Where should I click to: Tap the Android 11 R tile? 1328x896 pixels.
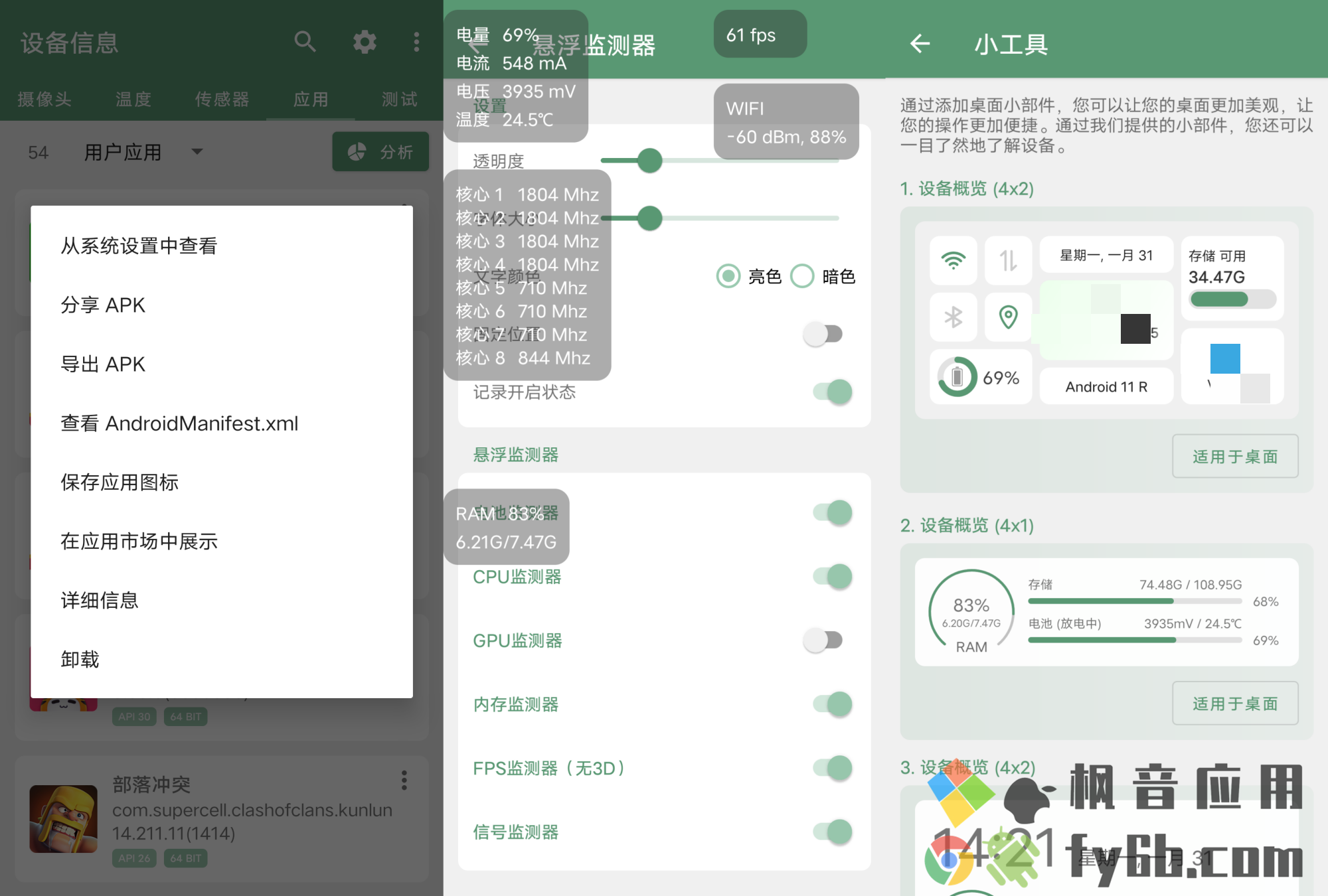tap(1106, 386)
